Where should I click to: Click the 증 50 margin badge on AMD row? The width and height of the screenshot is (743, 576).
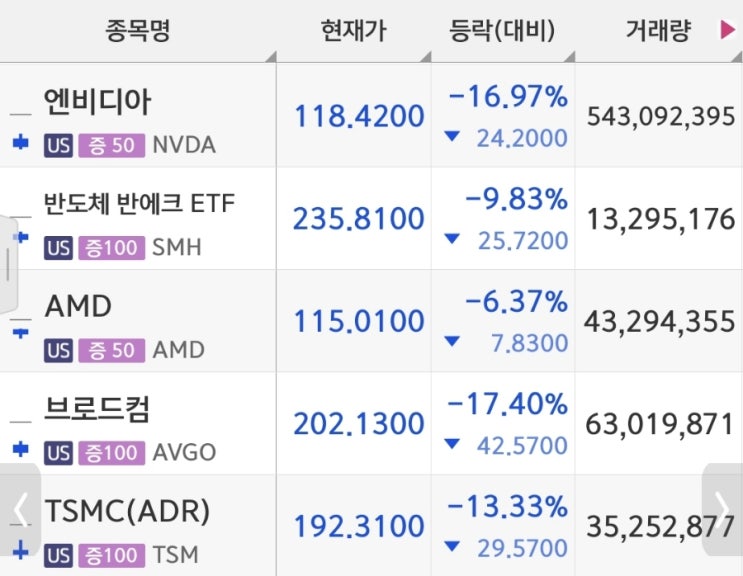coord(111,351)
